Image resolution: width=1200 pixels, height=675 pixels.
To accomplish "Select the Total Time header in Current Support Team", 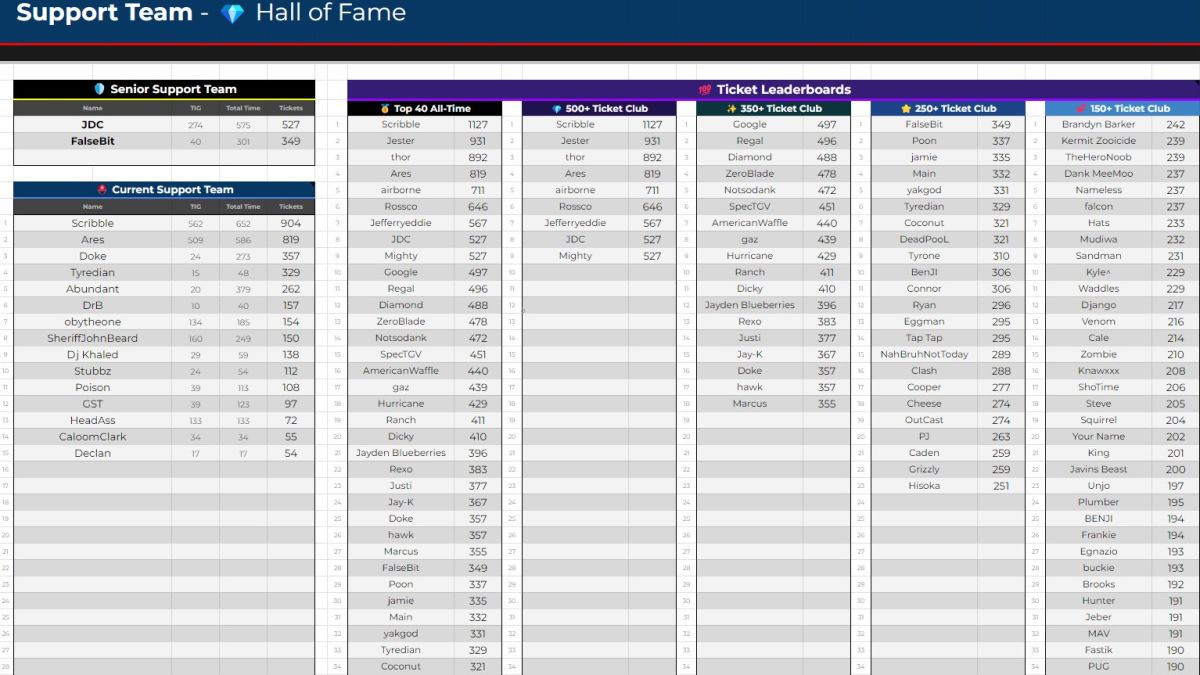I will coord(243,207).
